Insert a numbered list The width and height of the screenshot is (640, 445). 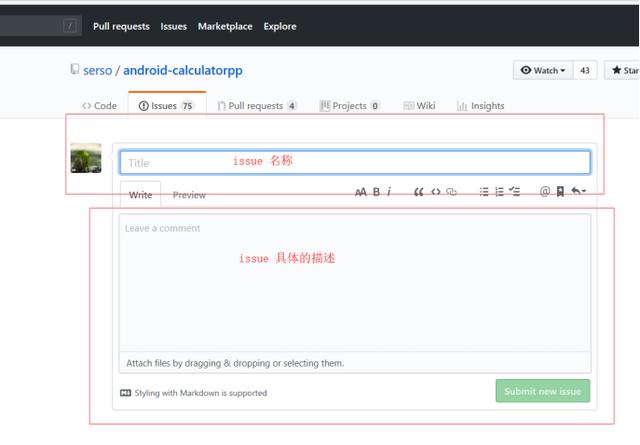pos(499,192)
